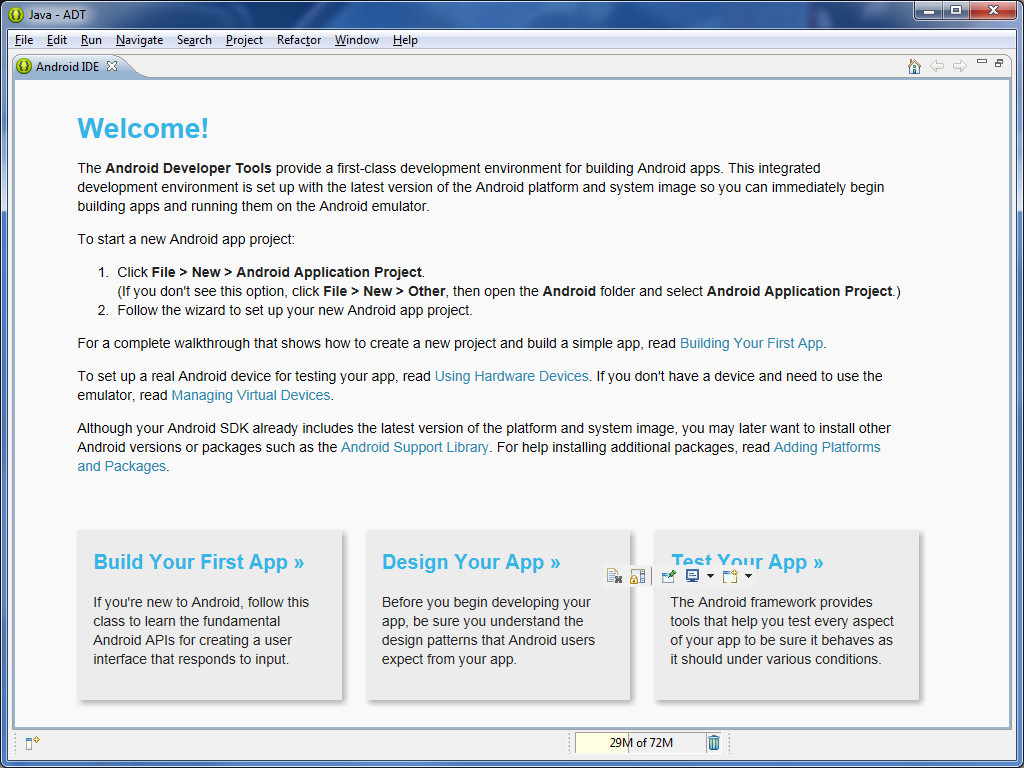The height and width of the screenshot is (768, 1024).
Task: Expand the Display Selected Console dropdown arrow
Action: coord(711,576)
